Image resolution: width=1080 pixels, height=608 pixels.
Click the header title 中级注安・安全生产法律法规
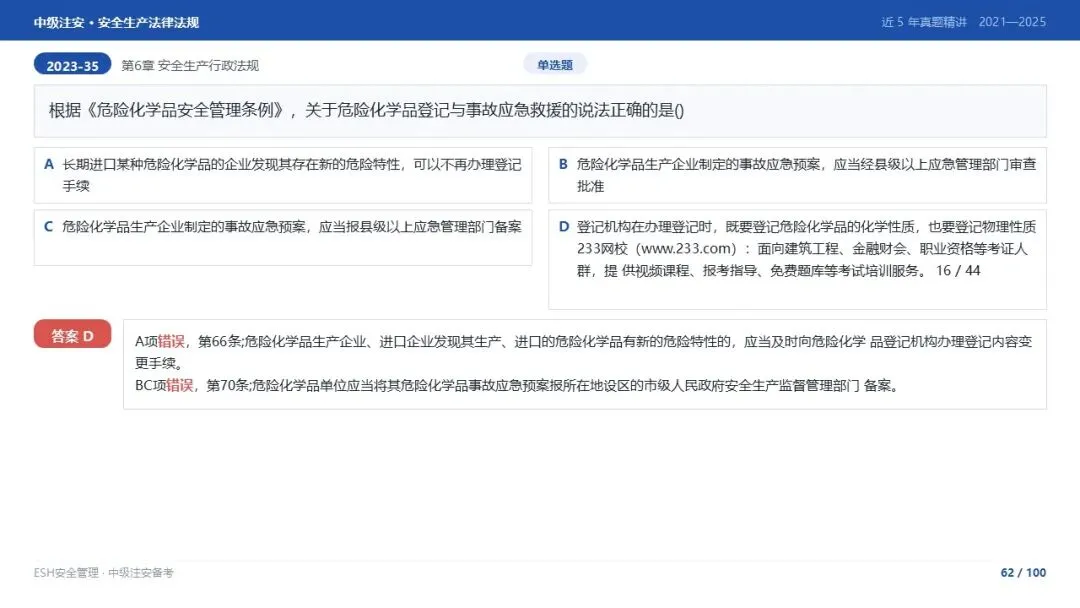click(116, 22)
